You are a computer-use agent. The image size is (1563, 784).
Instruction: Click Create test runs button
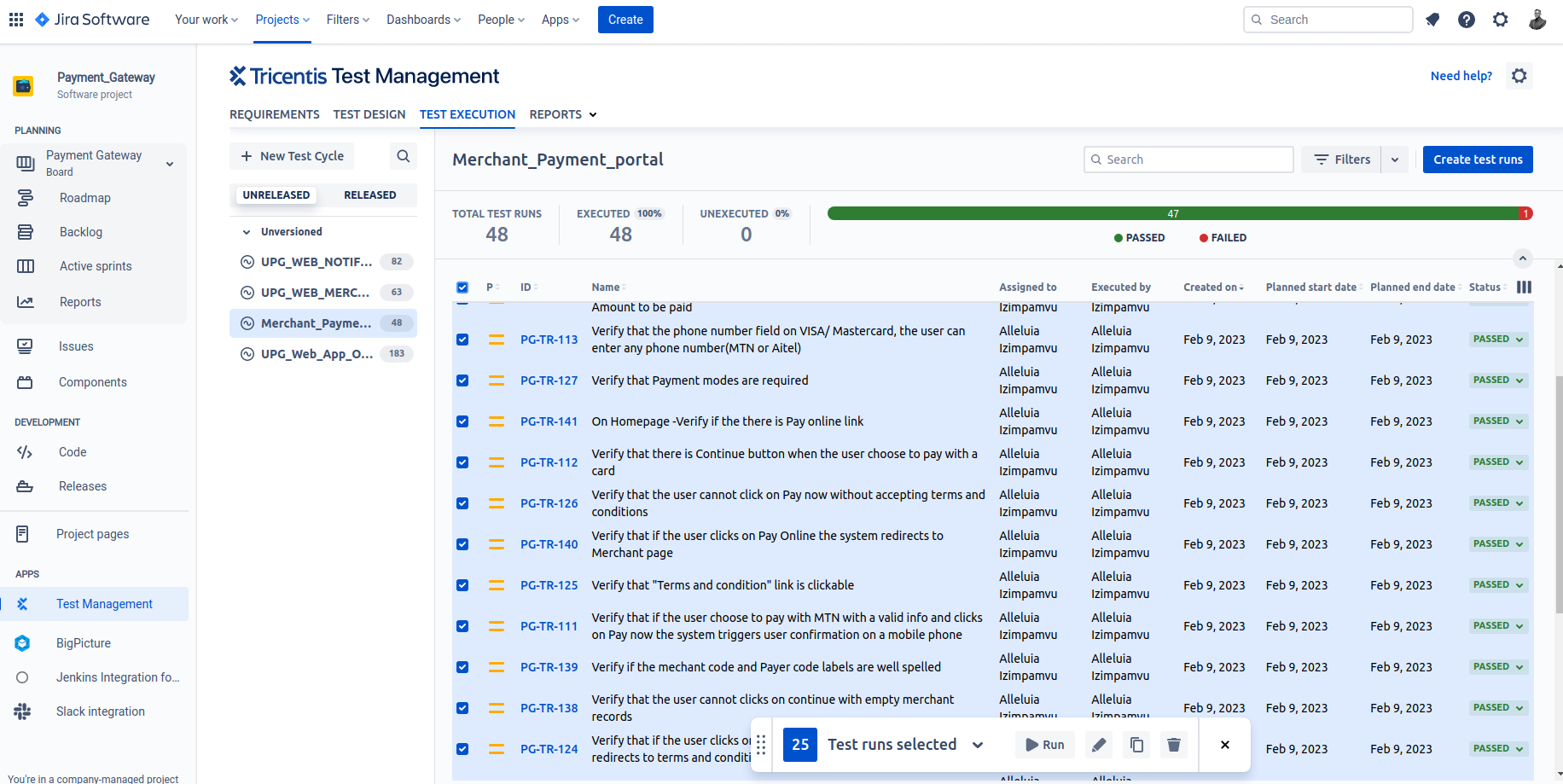[1478, 160]
